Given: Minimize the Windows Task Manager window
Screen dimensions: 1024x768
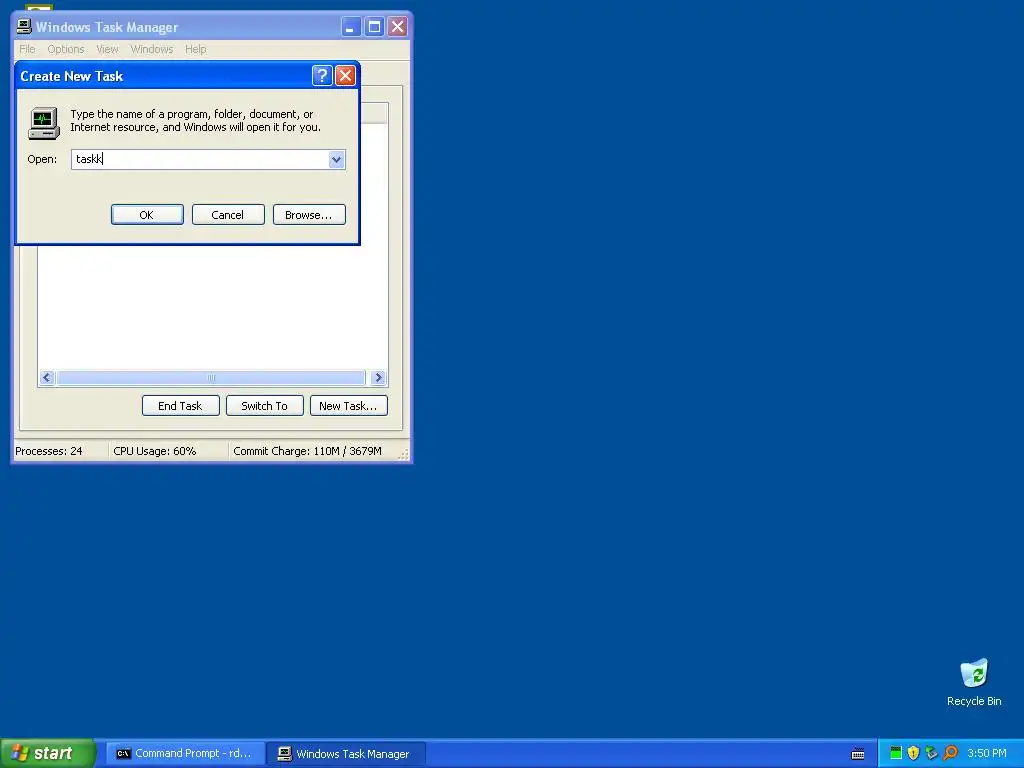Looking at the screenshot, I should (x=351, y=27).
